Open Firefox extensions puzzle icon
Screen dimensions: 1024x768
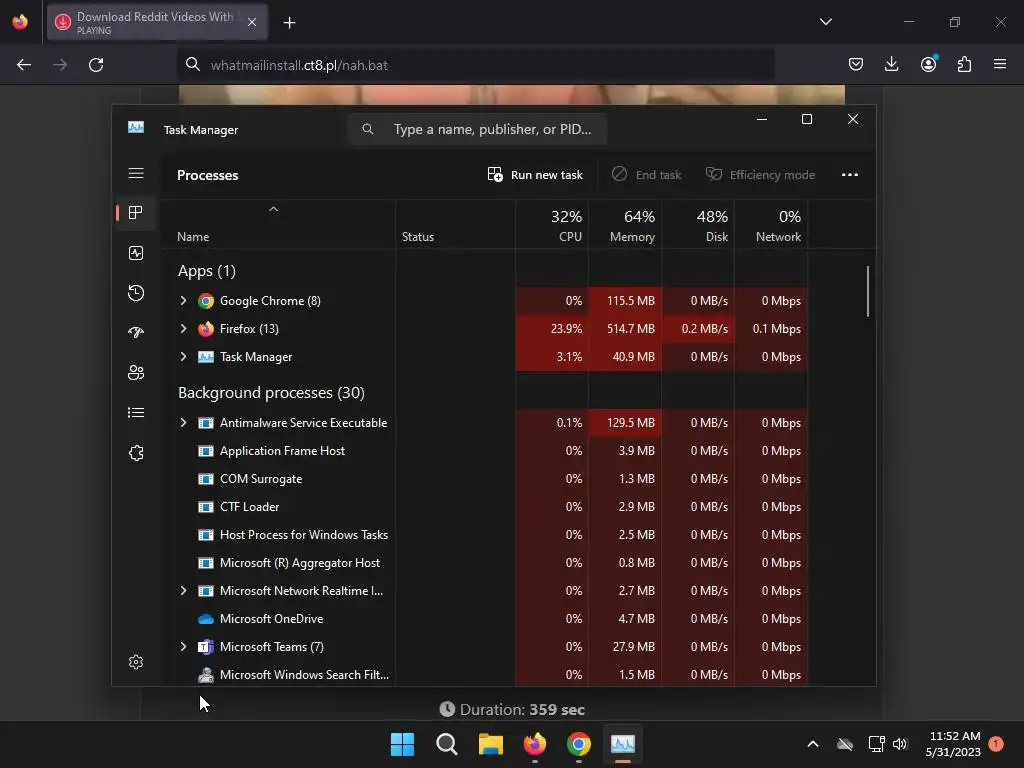[964, 64]
